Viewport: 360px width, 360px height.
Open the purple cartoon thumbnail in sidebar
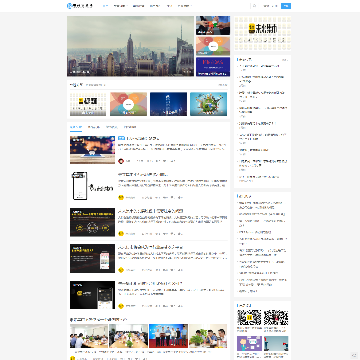coord(249,343)
